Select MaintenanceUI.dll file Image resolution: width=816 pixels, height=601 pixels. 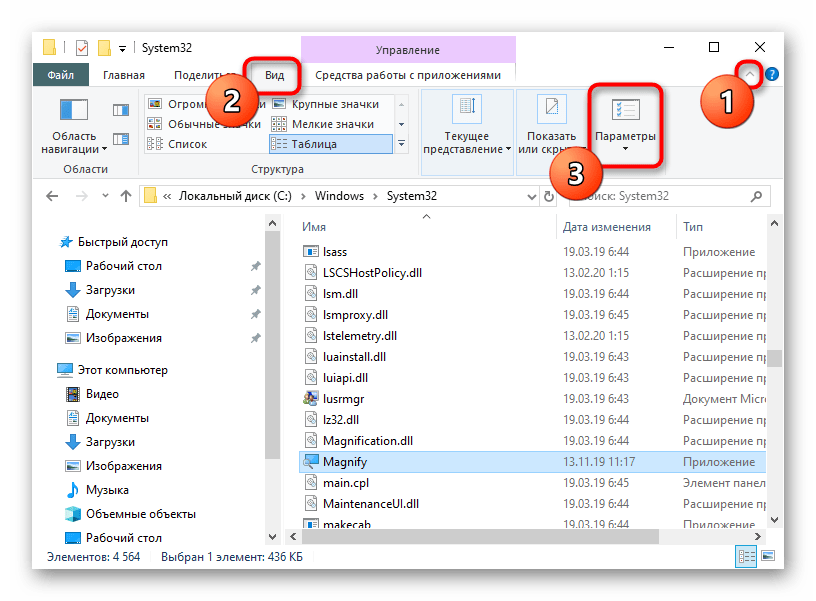tap(371, 504)
